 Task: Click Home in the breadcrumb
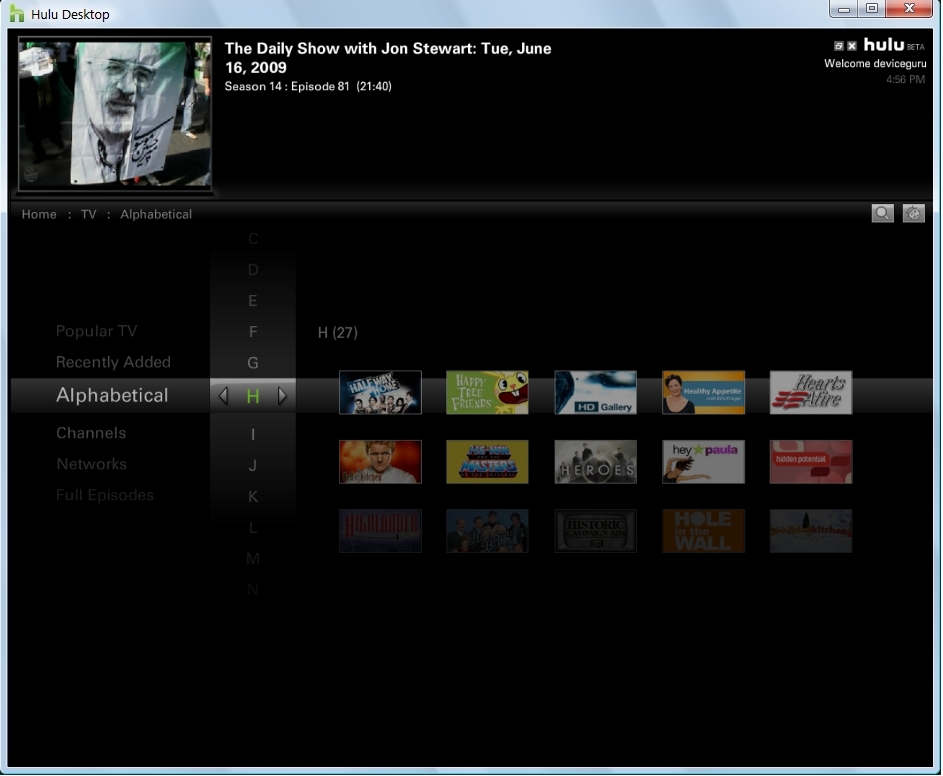point(39,214)
